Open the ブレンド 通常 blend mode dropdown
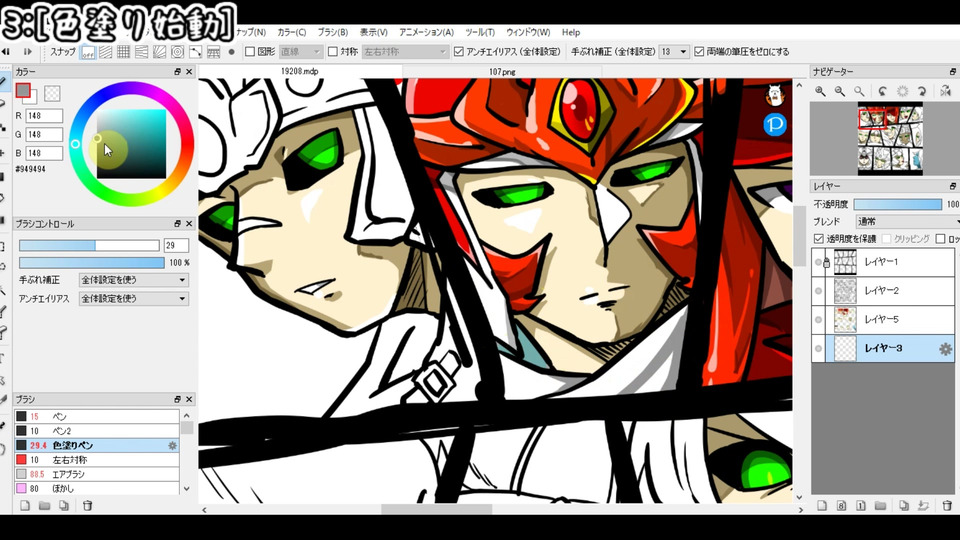Screen dimensions: 960x540 (907, 222)
